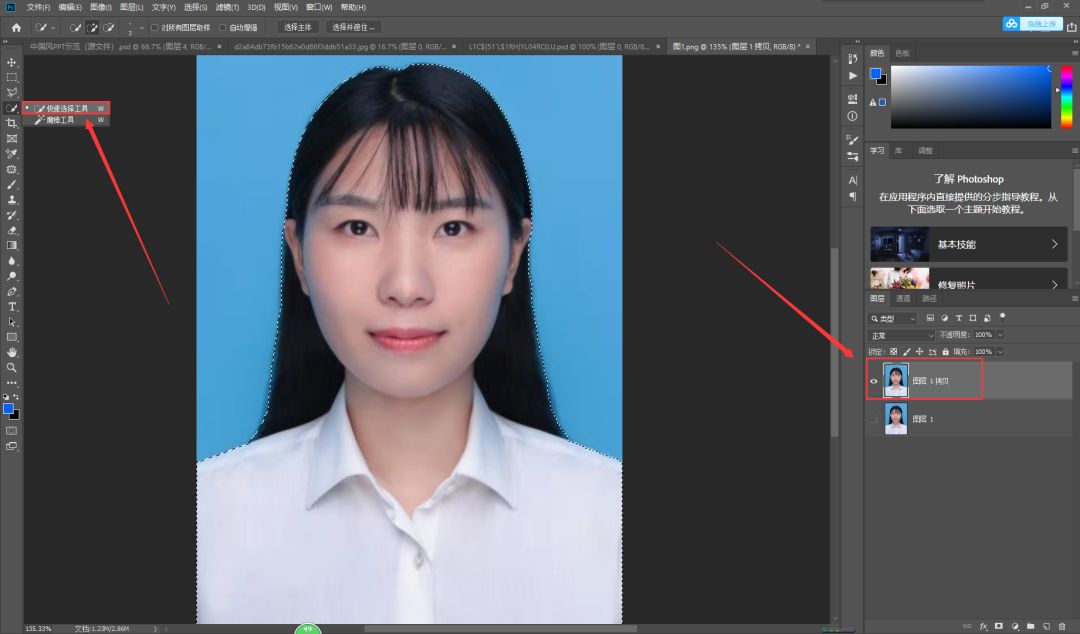Open the 滤镜(T) menu
The height and width of the screenshot is (634, 1080).
click(225, 7)
